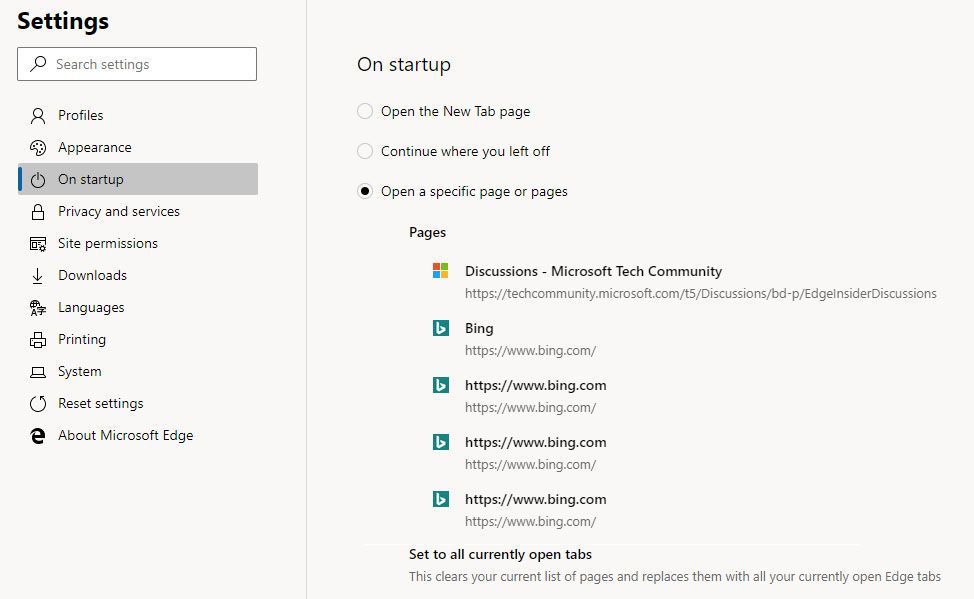
Task: Open the Downloads settings section
Action: [x=138, y=275]
